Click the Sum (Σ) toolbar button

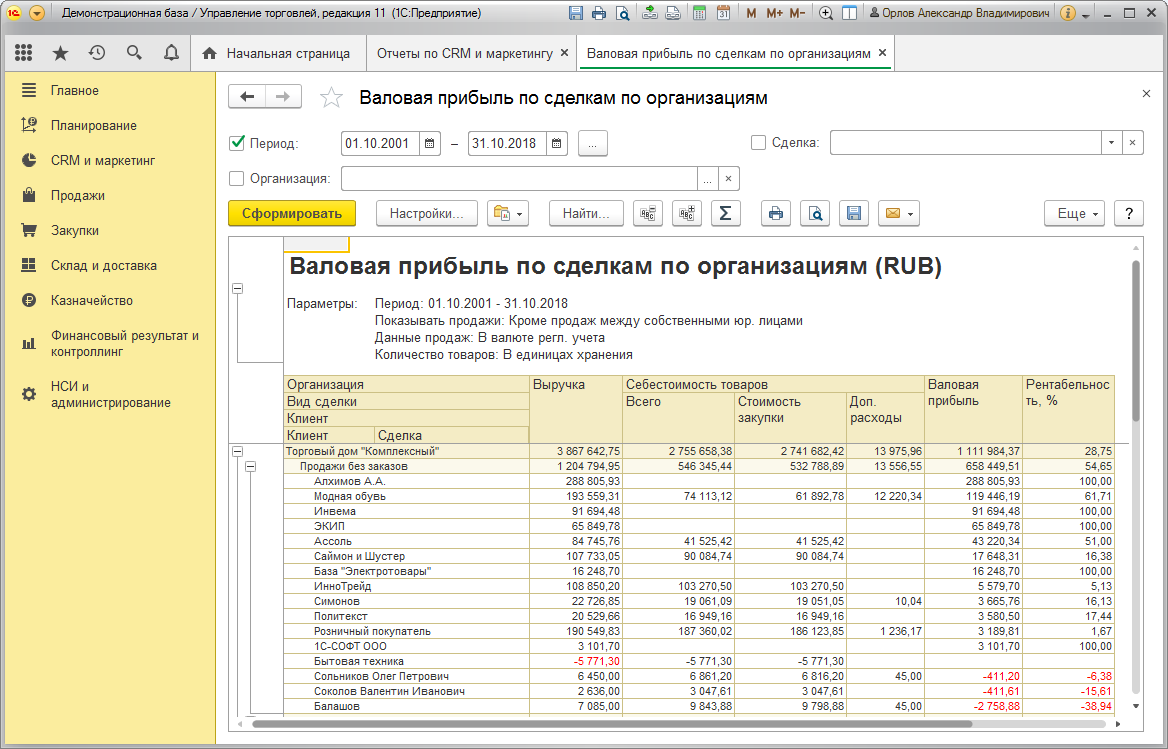coord(726,214)
